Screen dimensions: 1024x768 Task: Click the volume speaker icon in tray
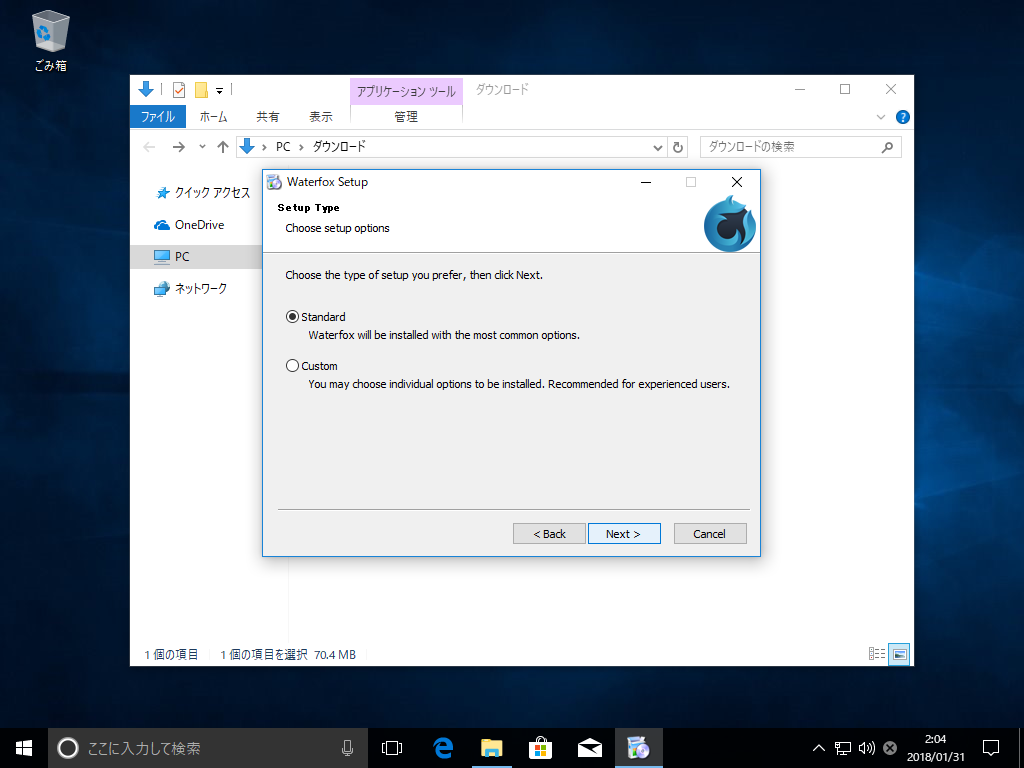pos(867,748)
